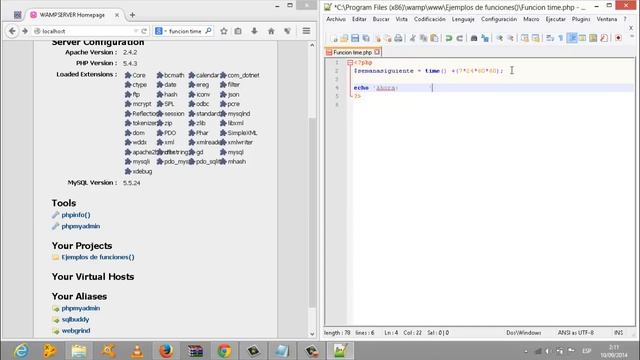Viewport: 640px width, 360px height.
Task: Toggle synchronized horizontal scrolling
Action: (536, 38)
